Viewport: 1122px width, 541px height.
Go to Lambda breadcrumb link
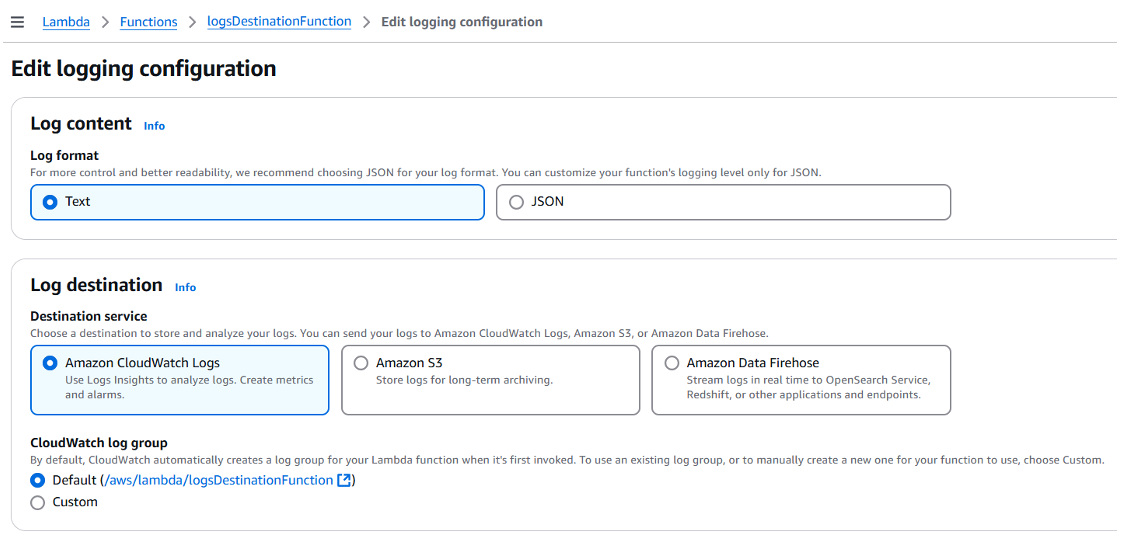66,22
